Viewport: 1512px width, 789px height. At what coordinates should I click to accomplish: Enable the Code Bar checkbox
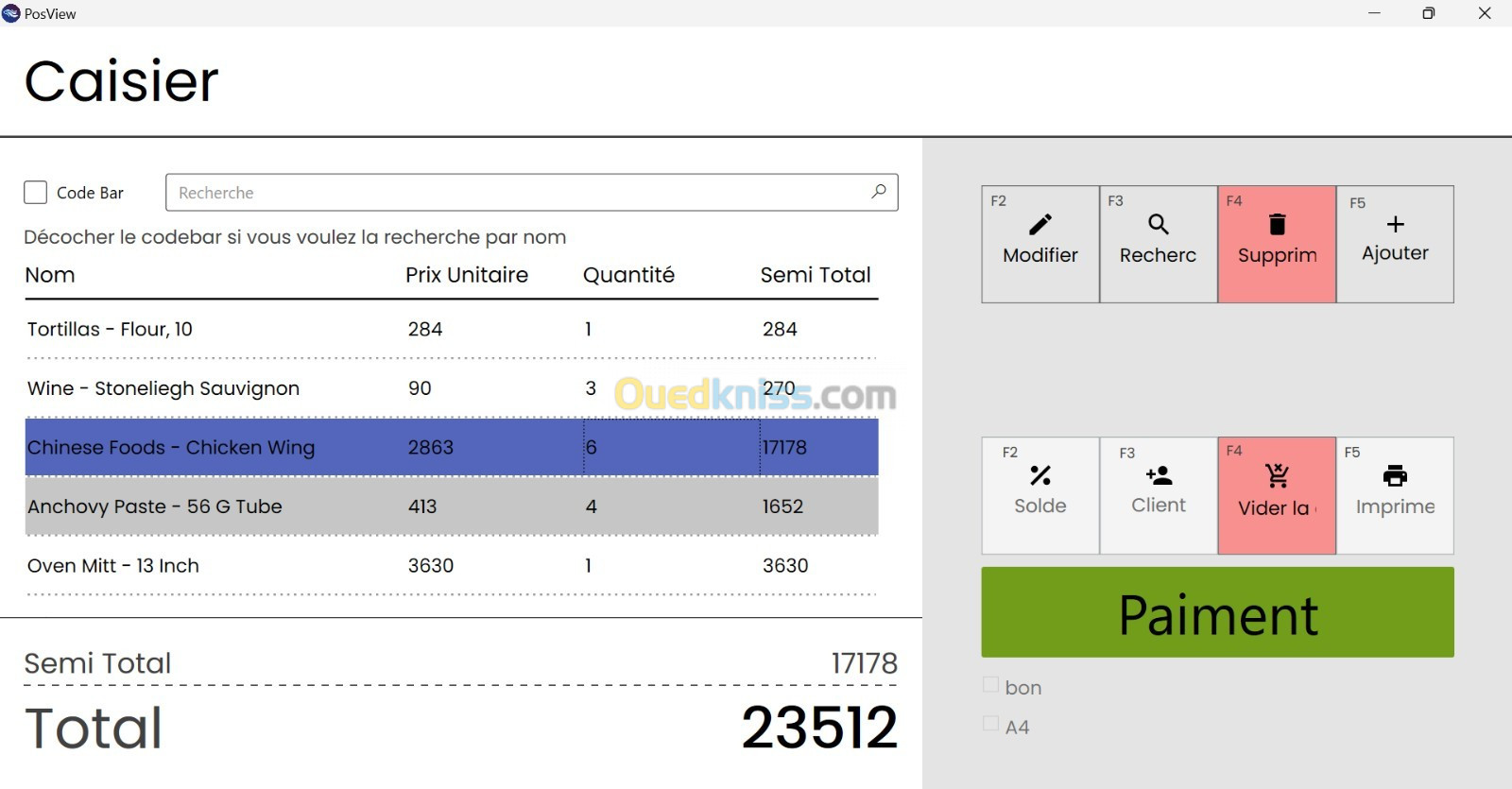[x=35, y=193]
